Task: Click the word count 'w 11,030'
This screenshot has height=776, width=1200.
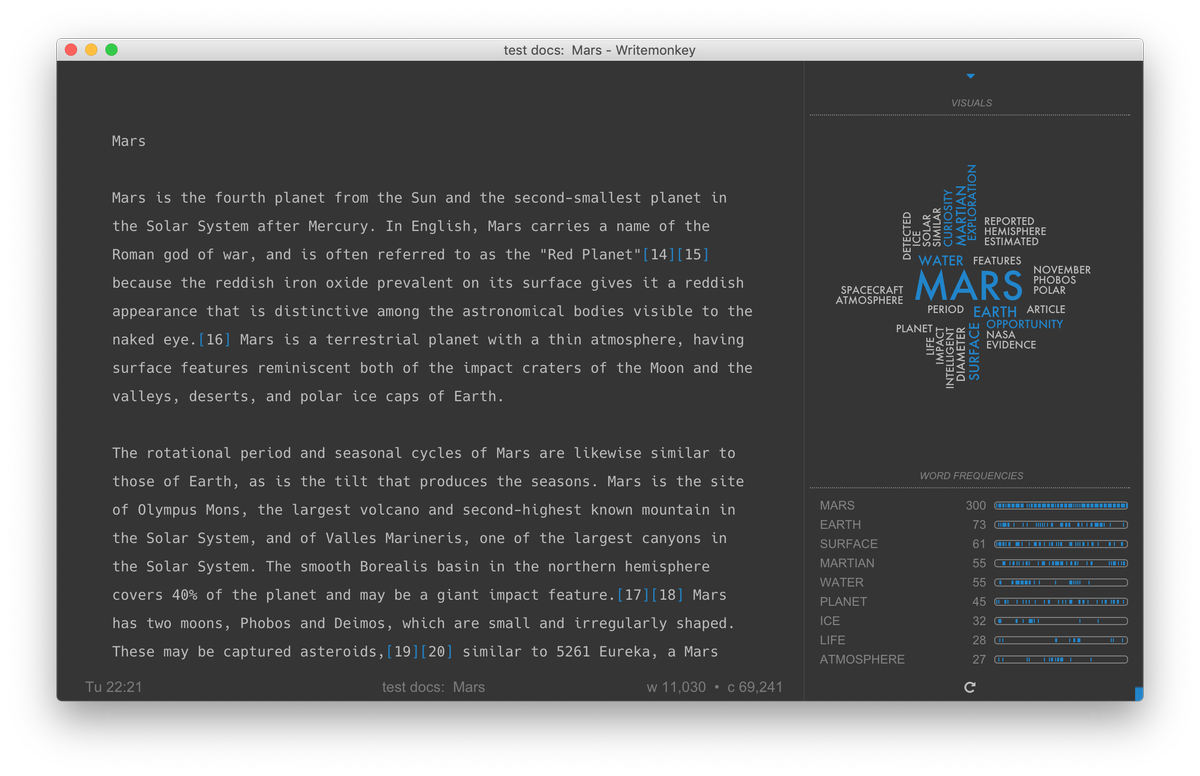Action: 676,687
